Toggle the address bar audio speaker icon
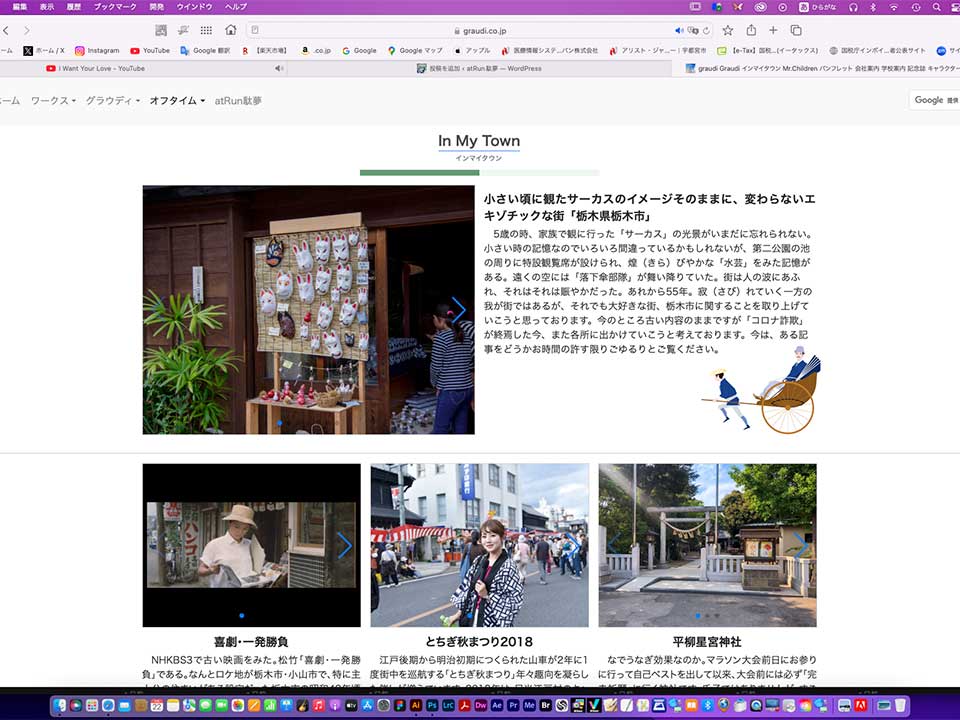960x720 pixels. (x=679, y=30)
